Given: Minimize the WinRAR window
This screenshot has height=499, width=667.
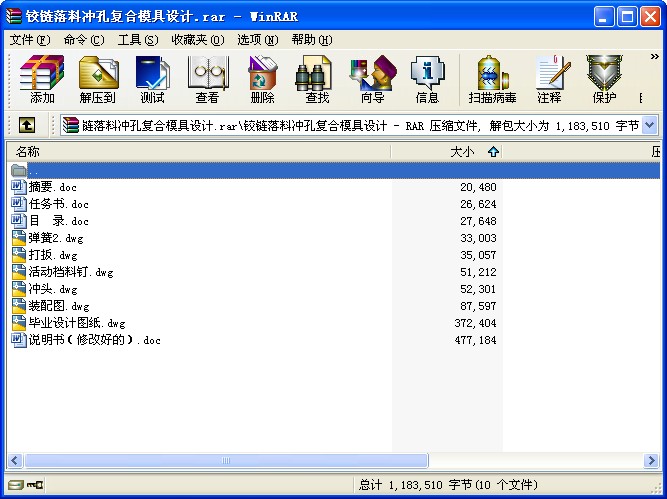Looking at the screenshot, I should [604, 17].
